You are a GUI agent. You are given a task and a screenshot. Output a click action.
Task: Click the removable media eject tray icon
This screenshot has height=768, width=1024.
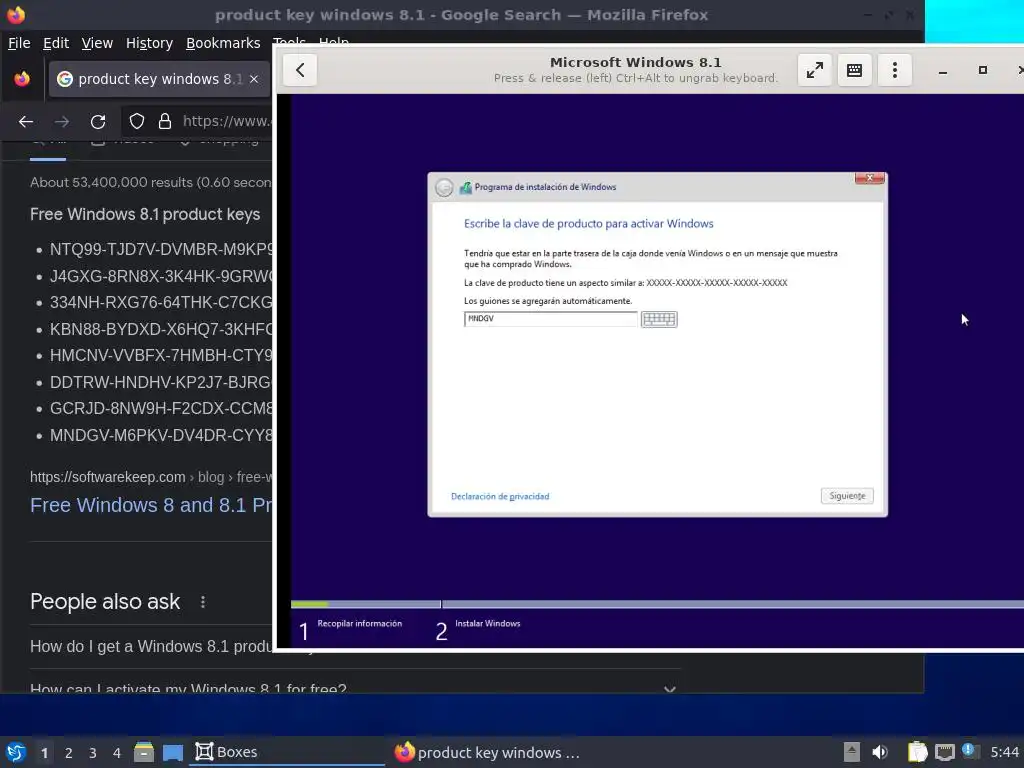pos(851,752)
